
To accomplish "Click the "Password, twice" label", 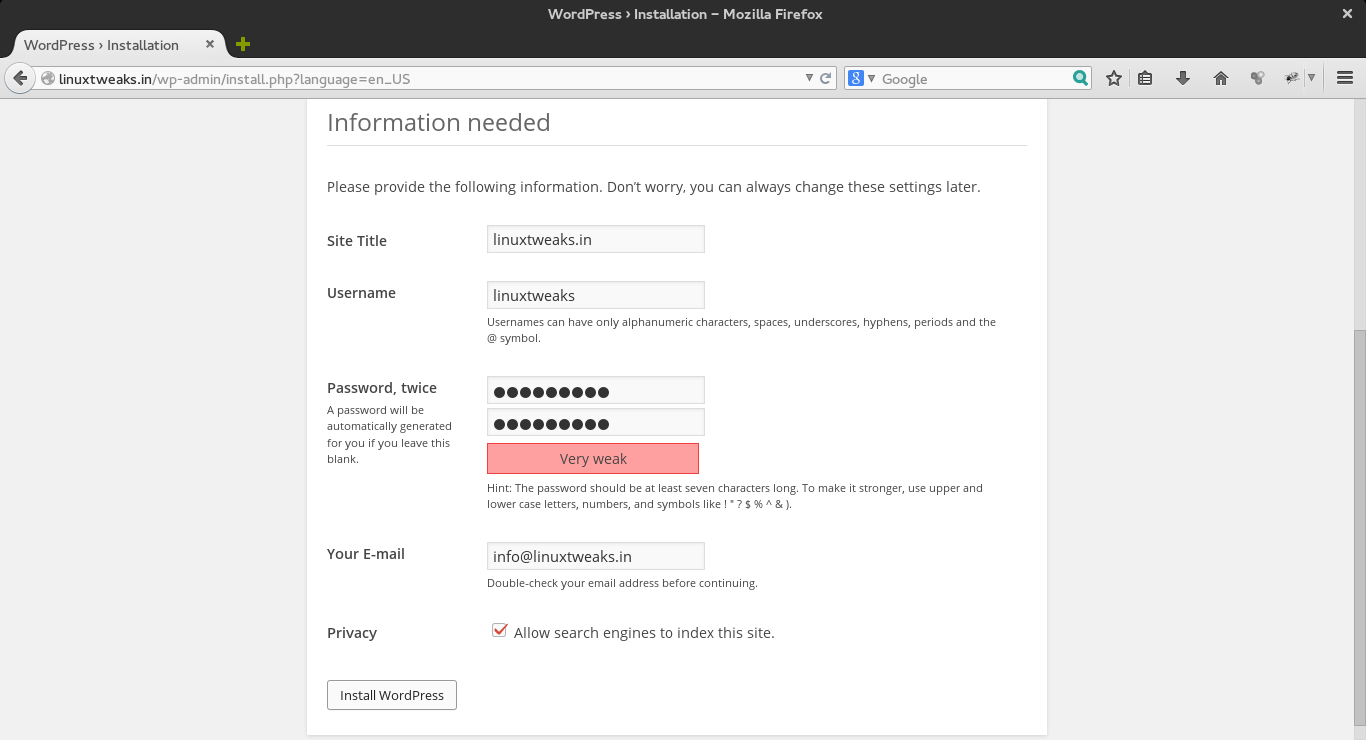I will (382, 388).
